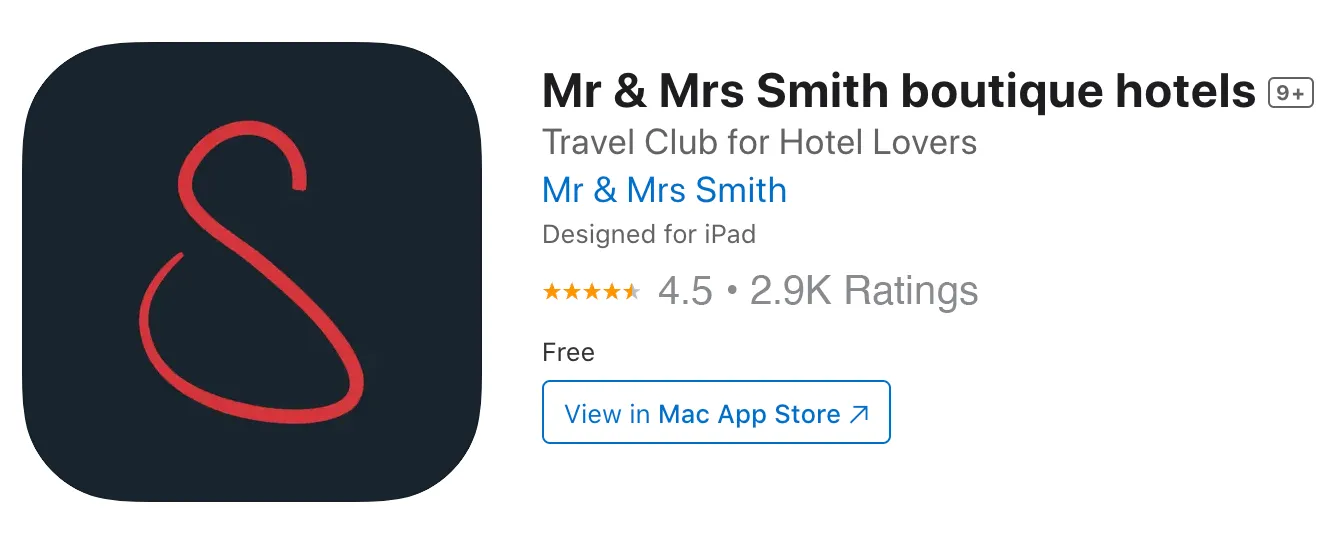Click the second orange rating star
The width and height of the screenshot is (1339, 540).
click(572, 291)
